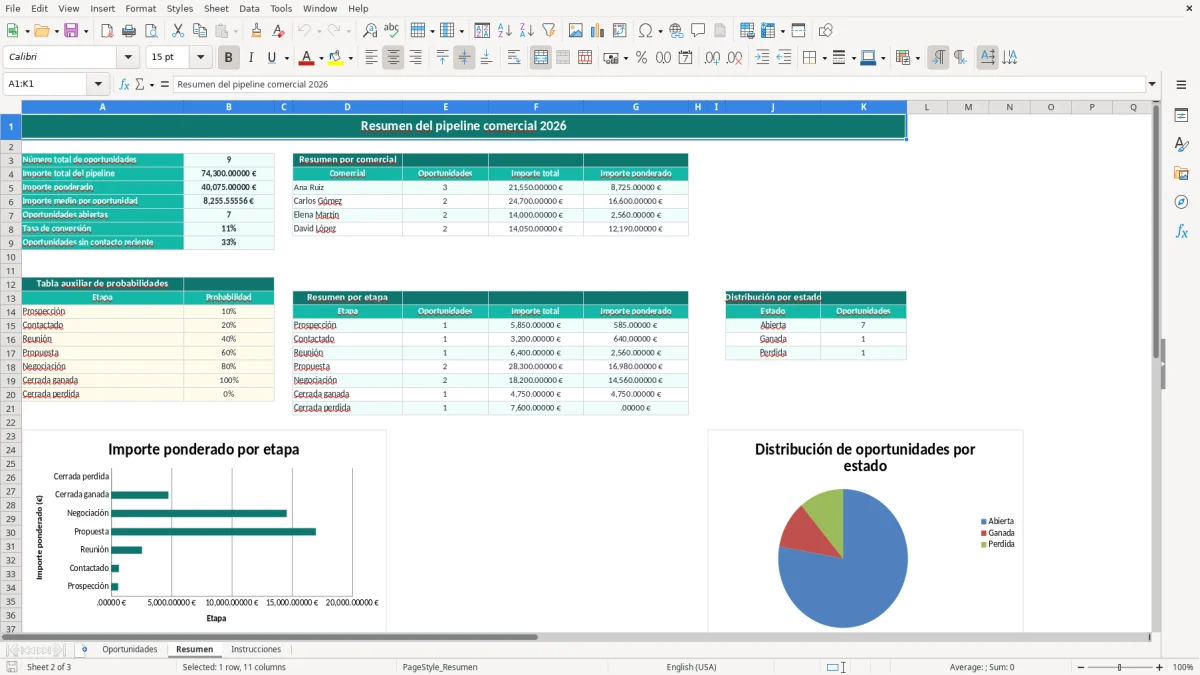Increase the cell indent
Image resolution: width=1200 pixels, height=675 pixels.
click(762, 58)
